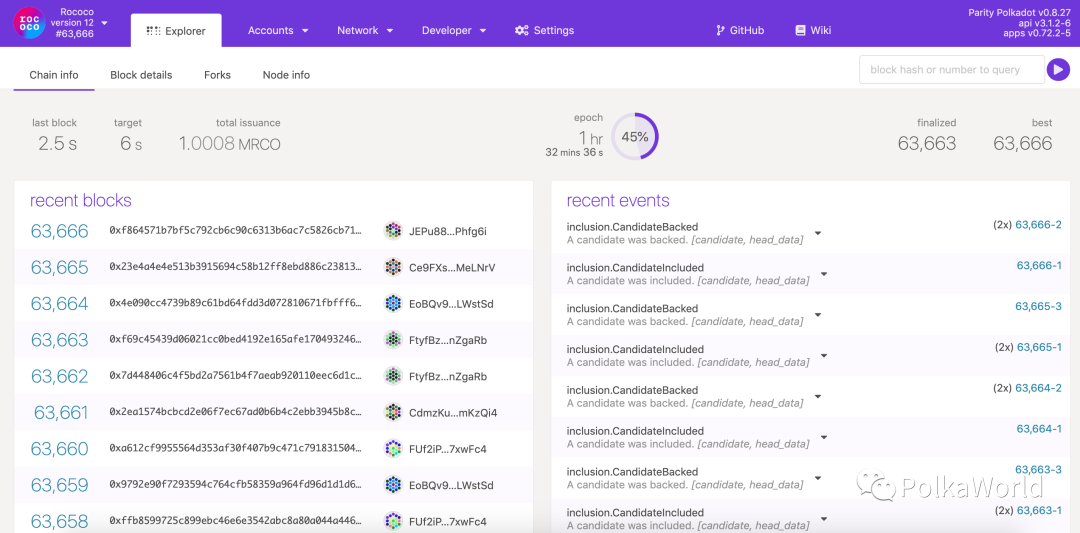Open event link 63,665-3
The height and width of the screenshot is (533, 1080).
point(1039,306)
